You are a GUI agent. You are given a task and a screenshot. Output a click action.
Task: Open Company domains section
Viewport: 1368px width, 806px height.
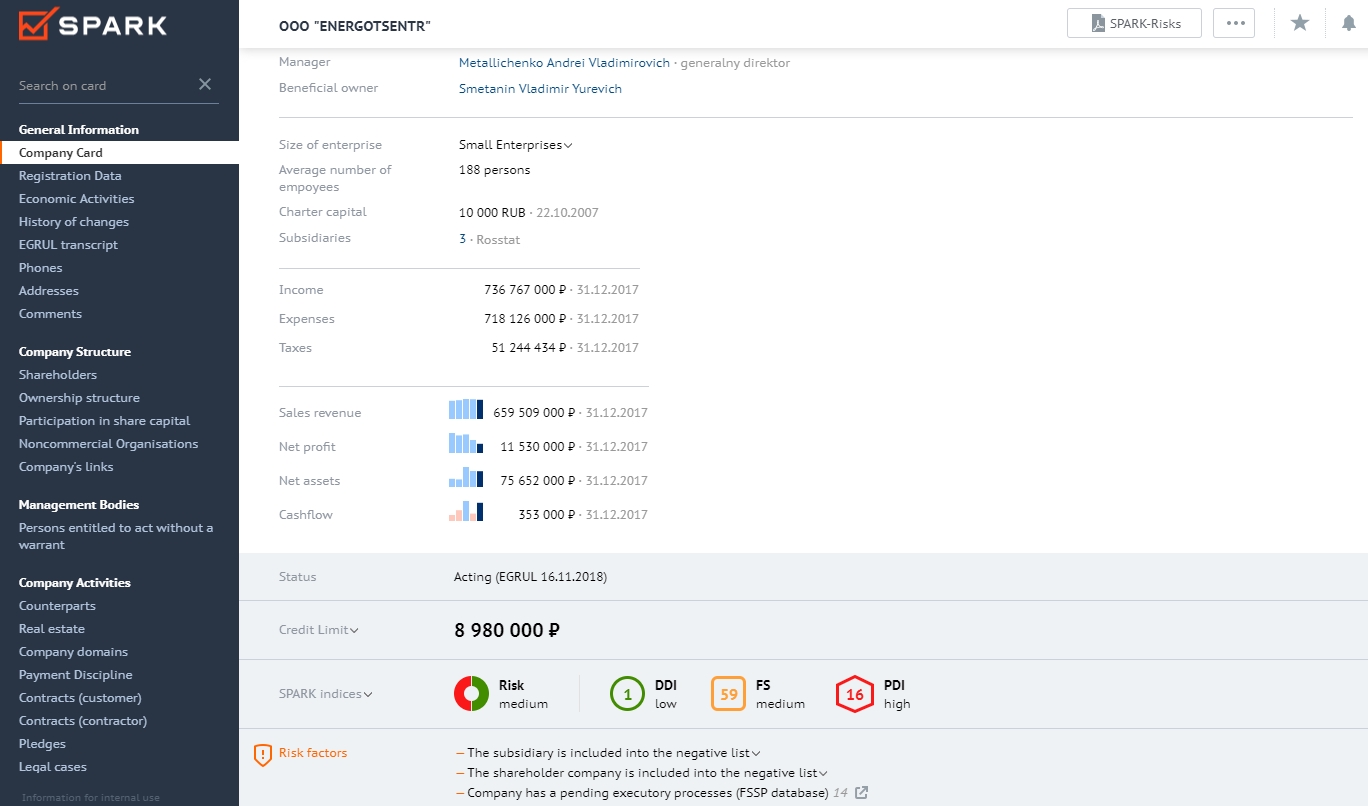click(74, 652)
